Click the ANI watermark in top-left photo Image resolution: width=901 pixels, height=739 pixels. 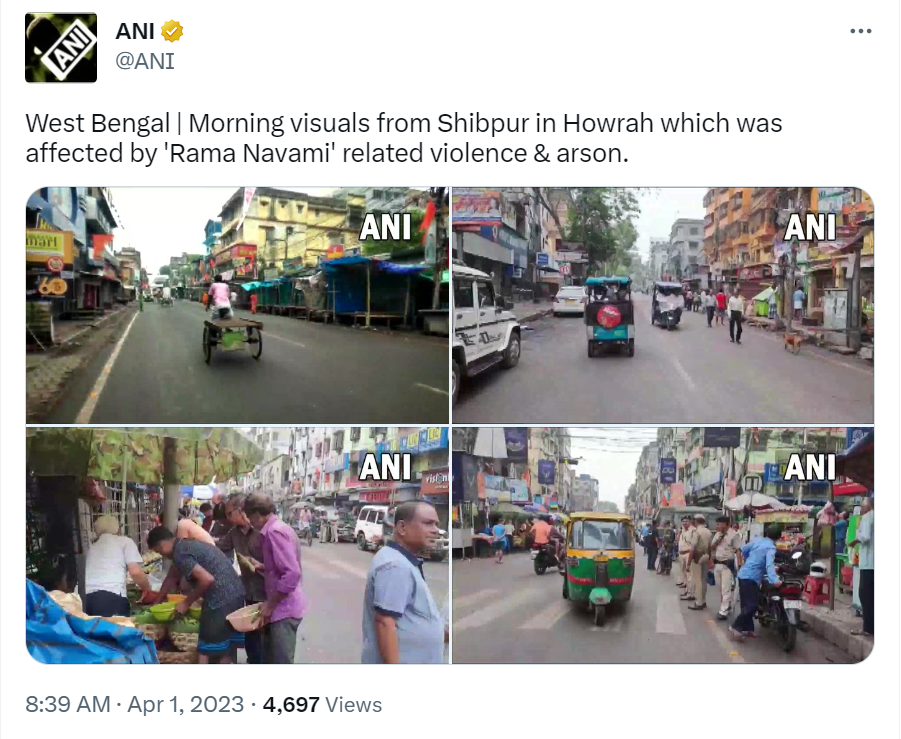pyautogui.click(x=385, y=226)
